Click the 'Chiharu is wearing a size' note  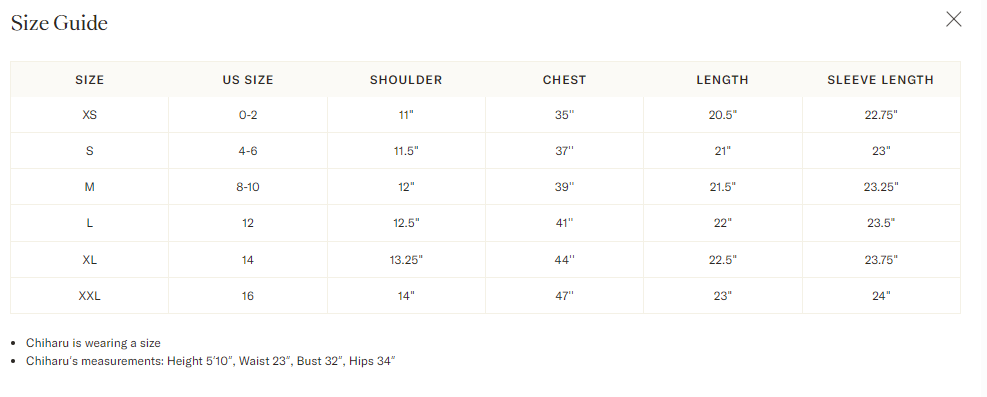[x=93, y=343]
